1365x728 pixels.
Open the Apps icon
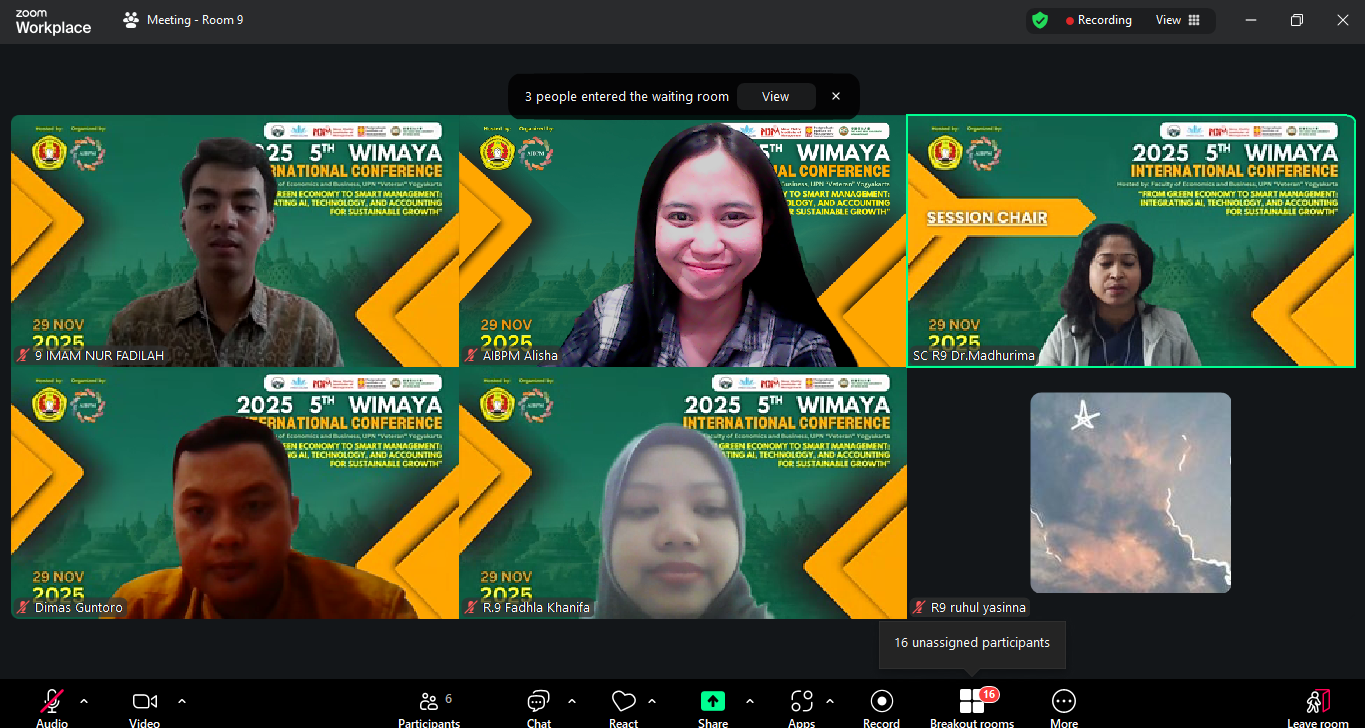[801, 702]
